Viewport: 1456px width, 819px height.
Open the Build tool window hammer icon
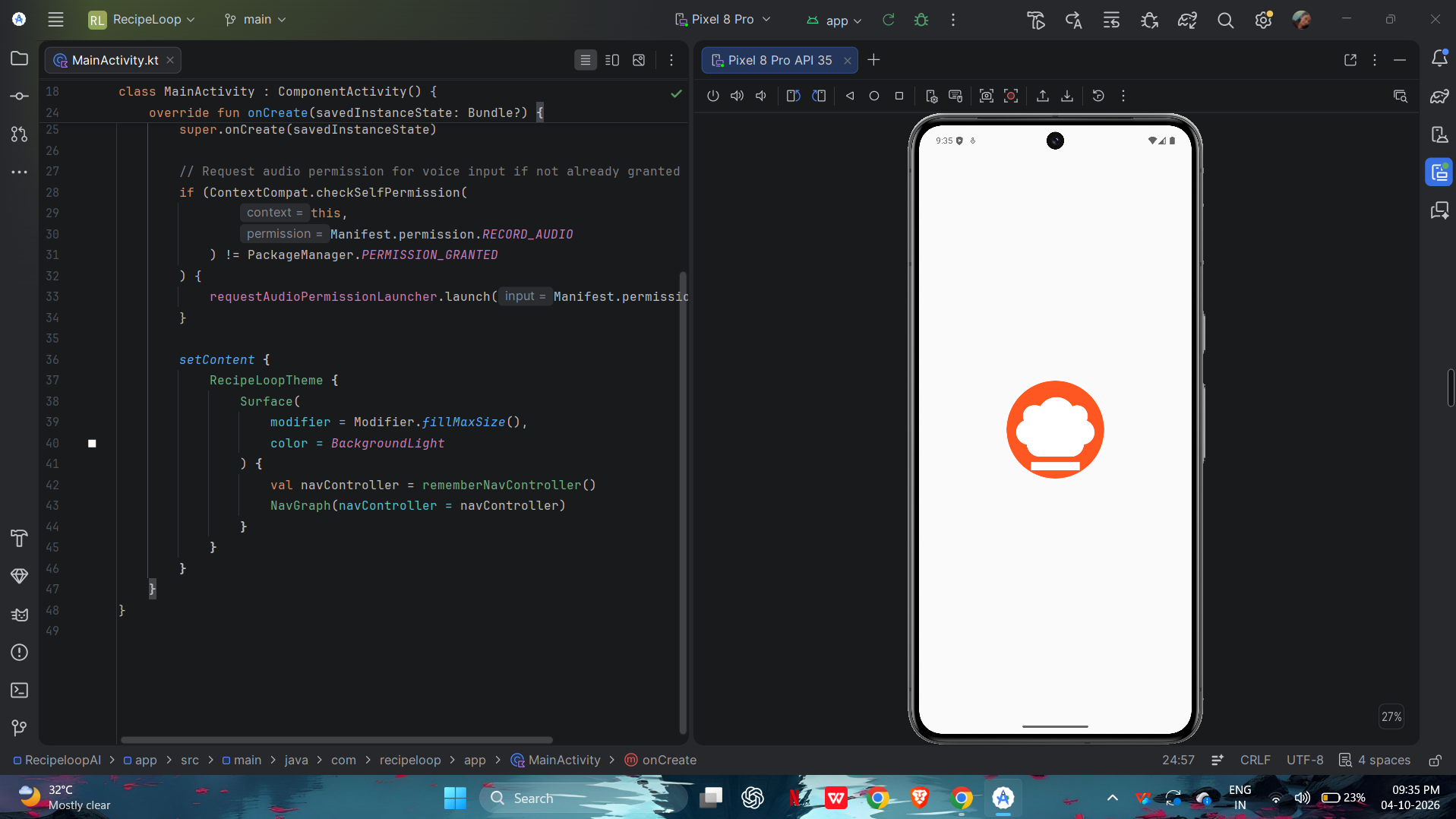click(x=20, y=539)
